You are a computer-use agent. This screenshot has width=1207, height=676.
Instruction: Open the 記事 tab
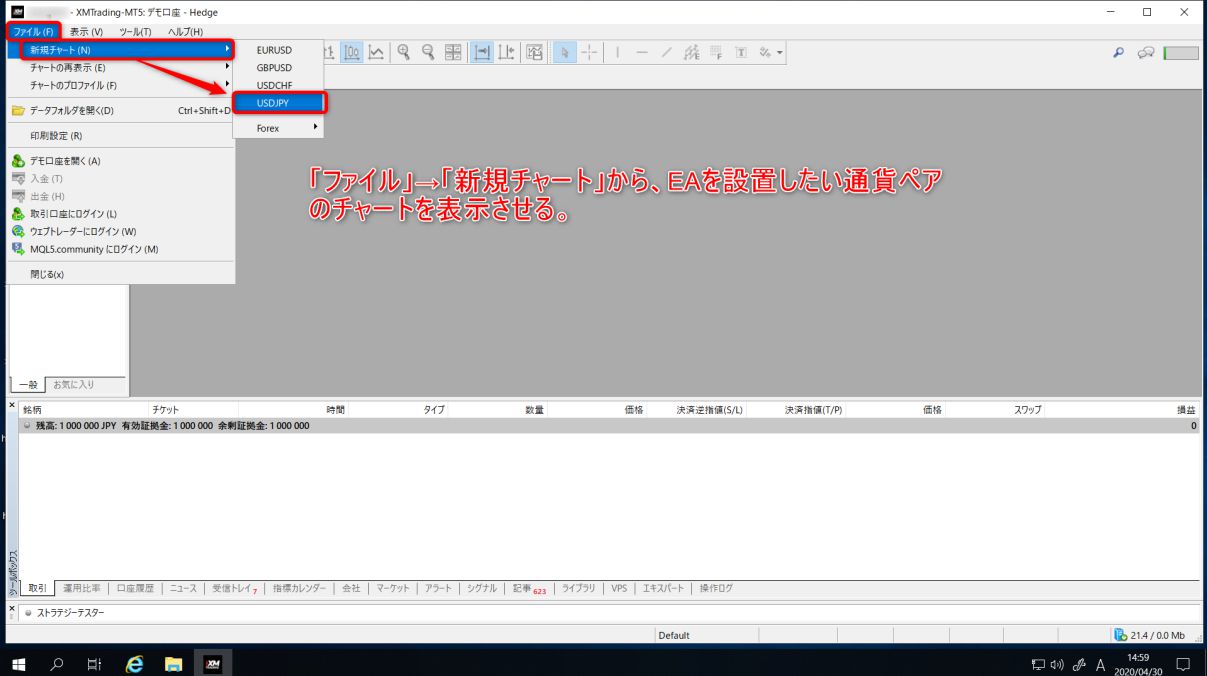[529, 589]
